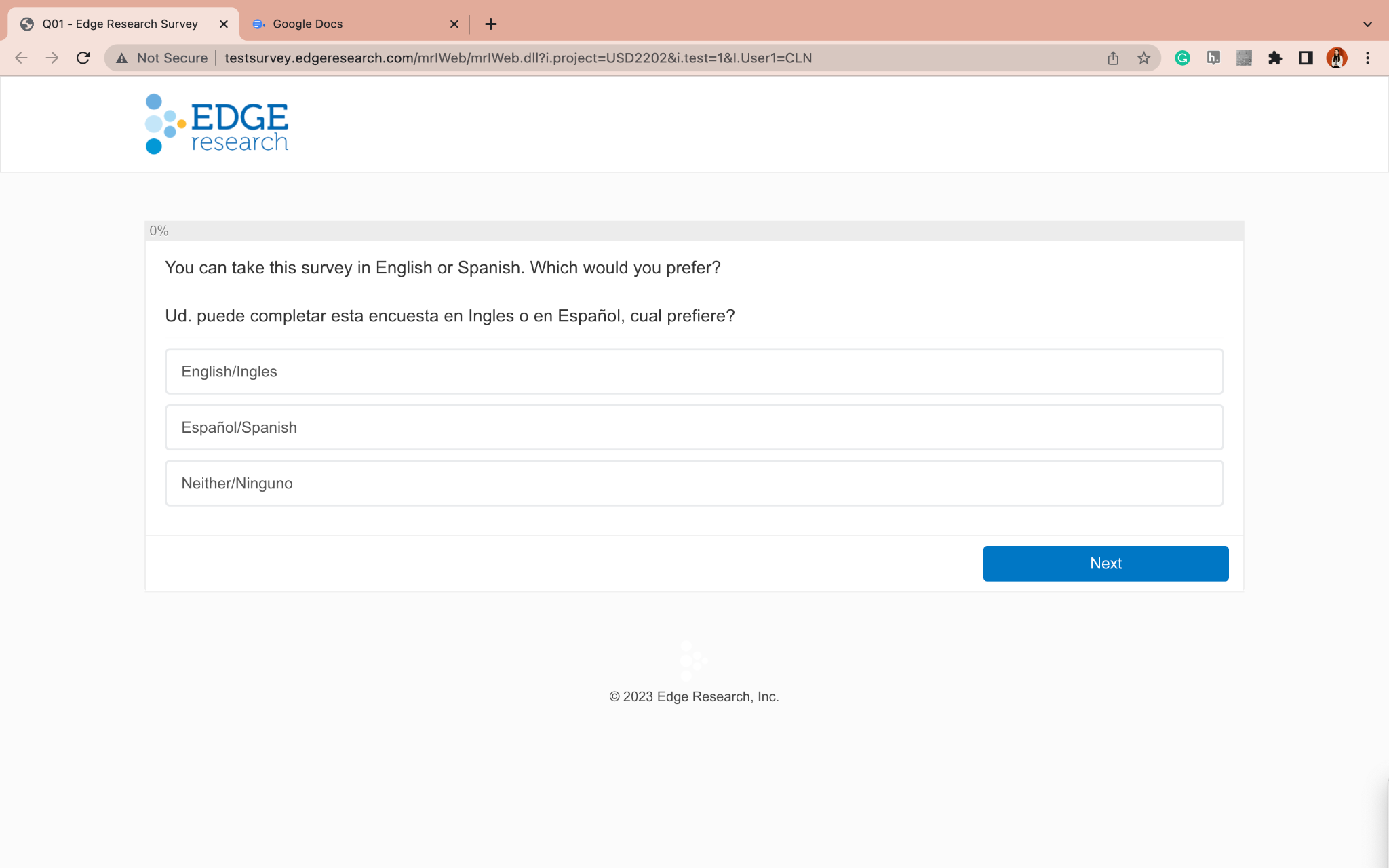Click the address bar URL field

click(518, 58)
